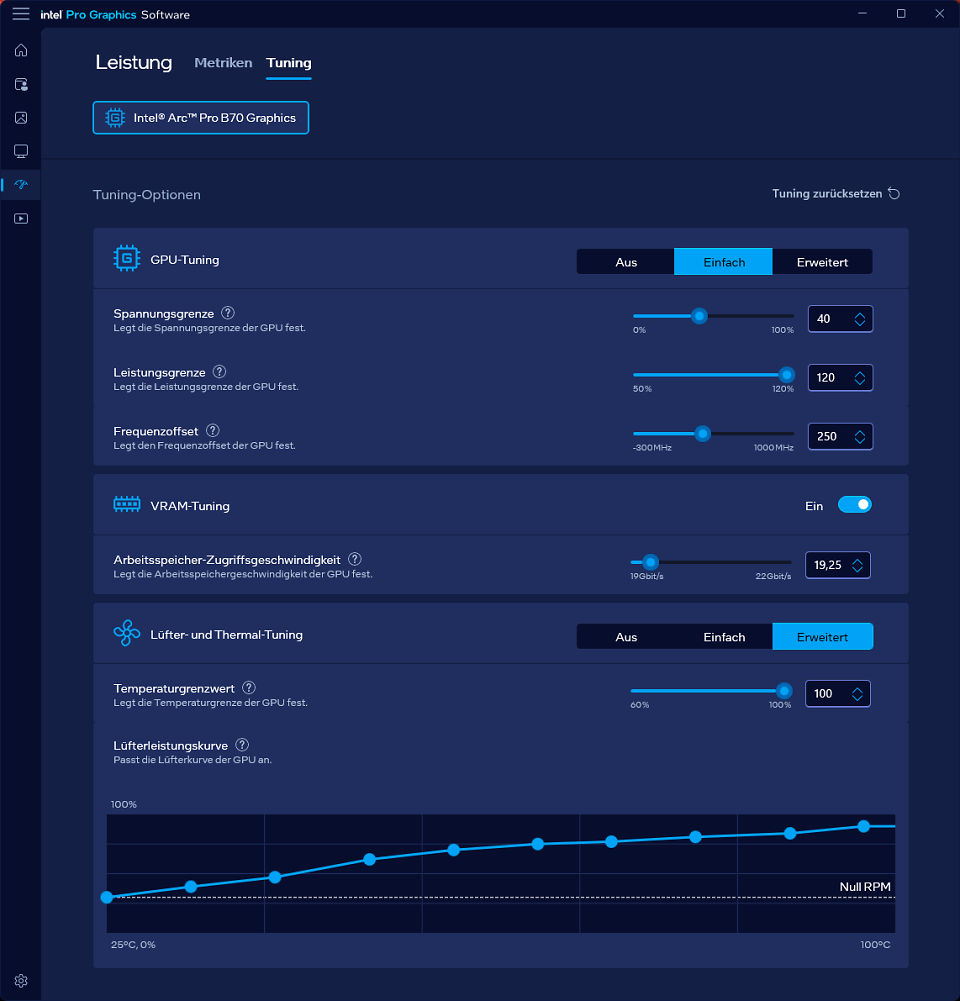Click the Frequenzoffset value field showing 250

click(840, 437)
